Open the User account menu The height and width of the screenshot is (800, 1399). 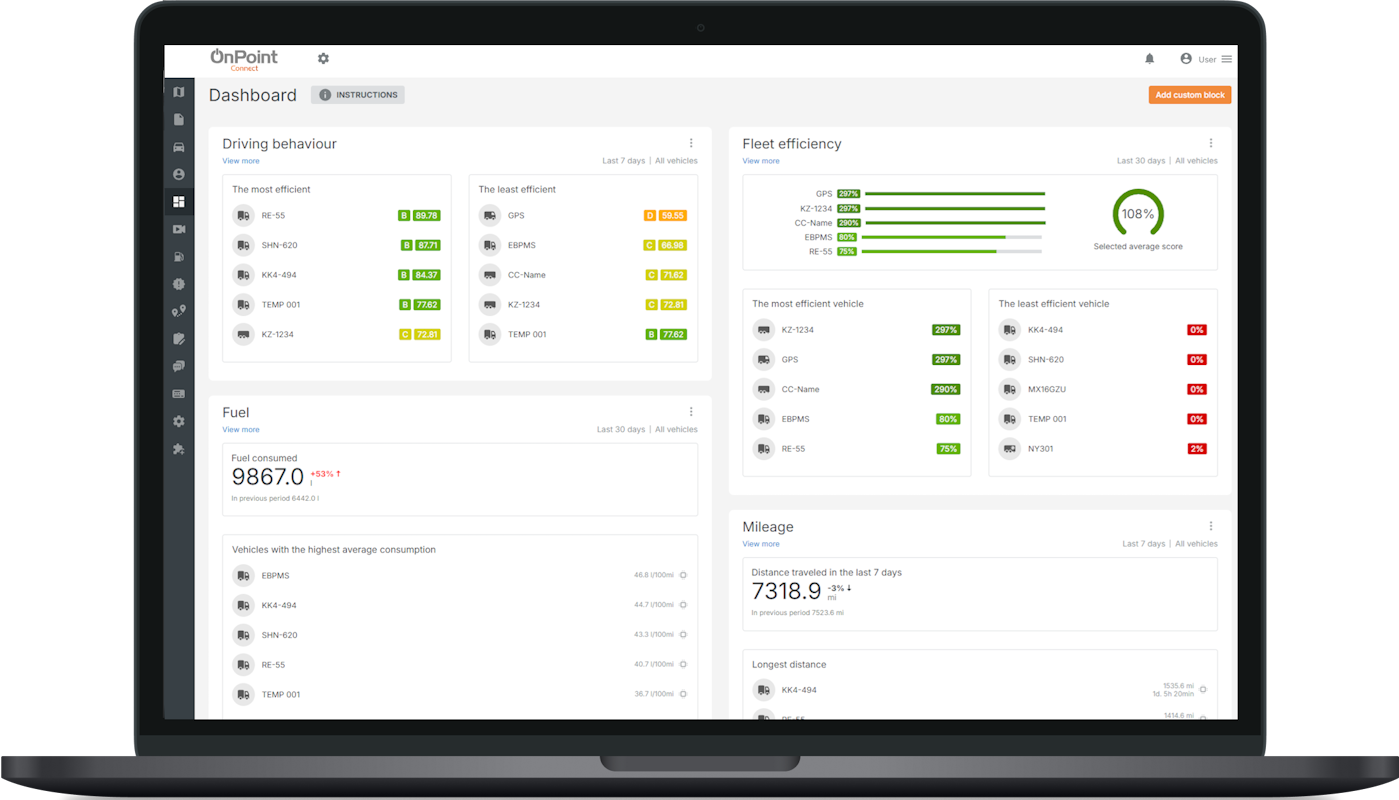coord(1206,59)
